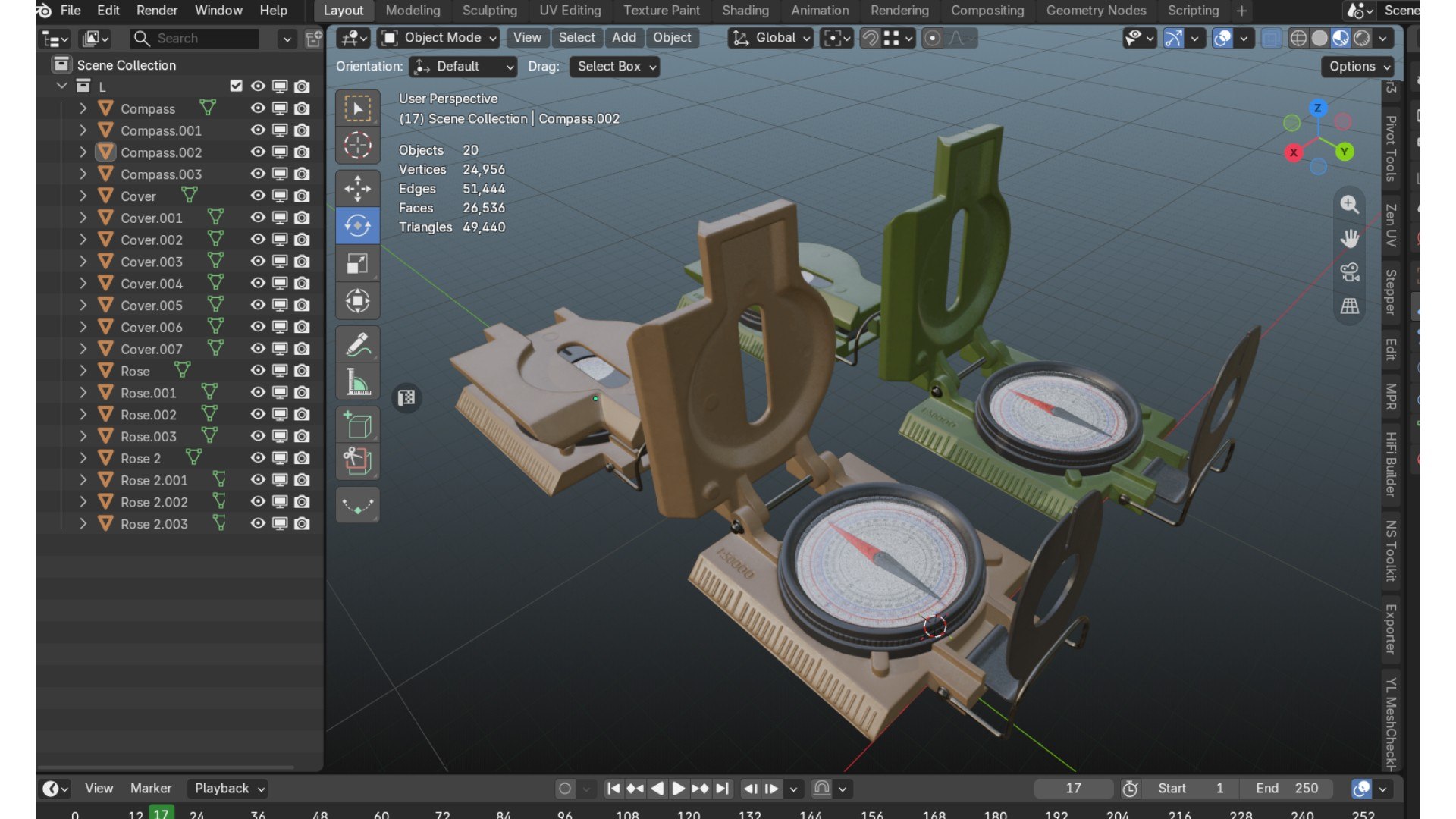Toggle proportional editing button
1456x819 pixels.
(933, 38)
